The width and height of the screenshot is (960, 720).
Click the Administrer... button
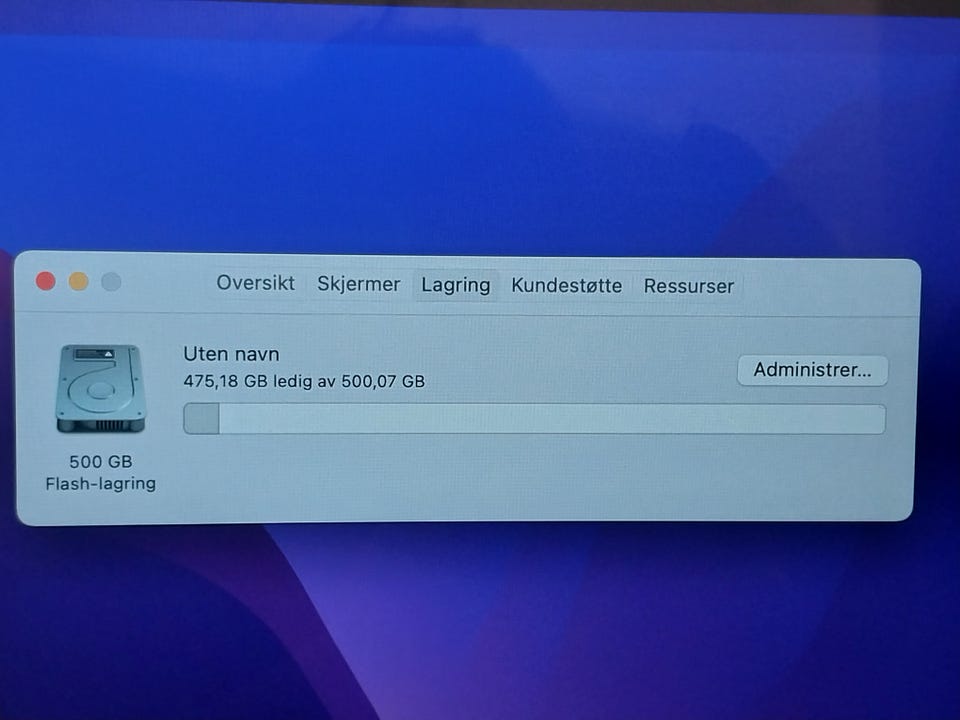tap(812, 370)
